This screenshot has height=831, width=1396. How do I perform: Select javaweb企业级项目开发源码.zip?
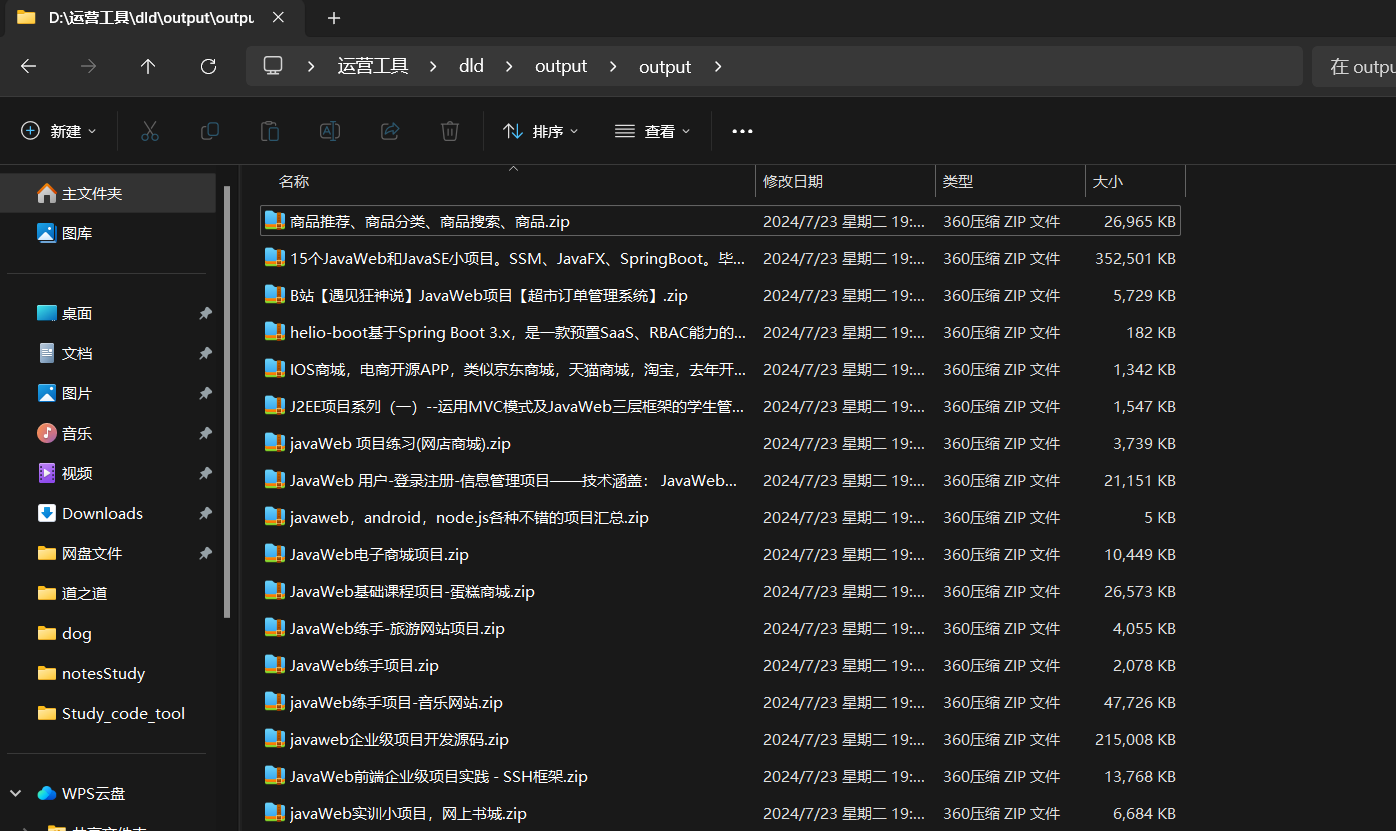coord(720,739)
